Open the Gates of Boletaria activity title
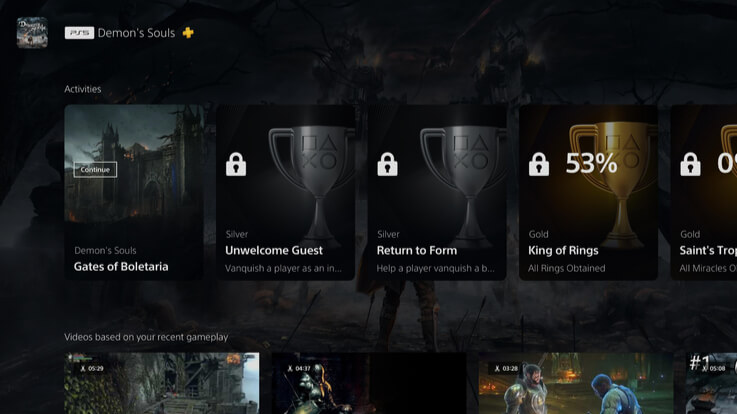 point(121,266)
